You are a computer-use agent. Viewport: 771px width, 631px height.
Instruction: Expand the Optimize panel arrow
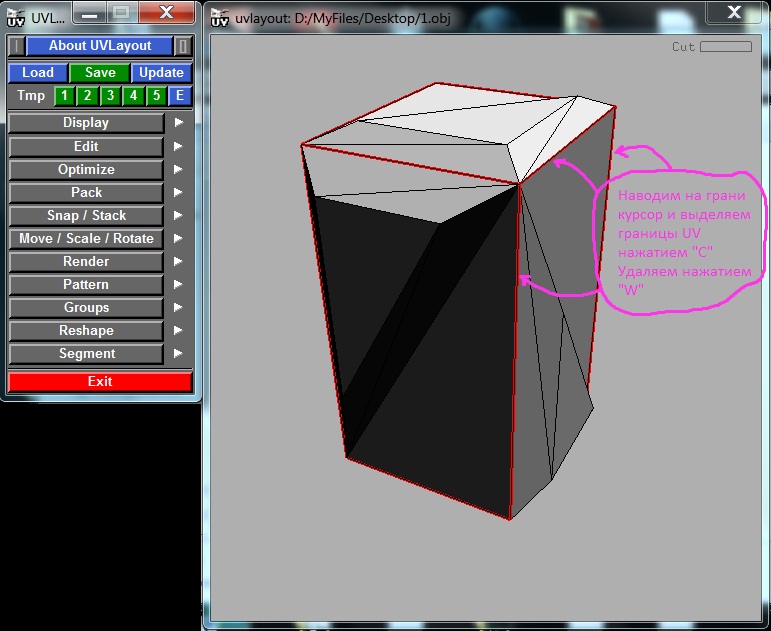pyautogui.click(x=179, y=170)
